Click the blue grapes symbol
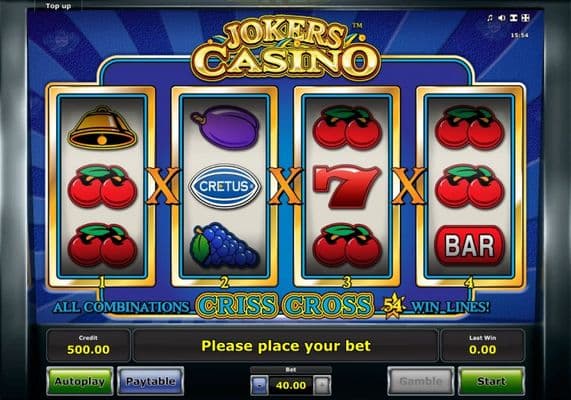Screen dimensions: 571x400 point(225,247)
